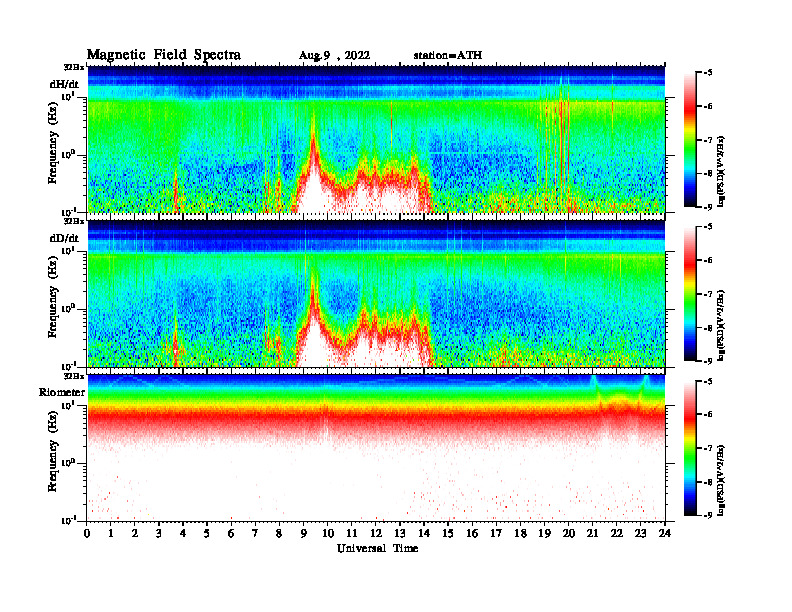Viewport: 792px width, 612px height.
Task: Click hour tick label "15" on time axis
Action: pos(448,534)
